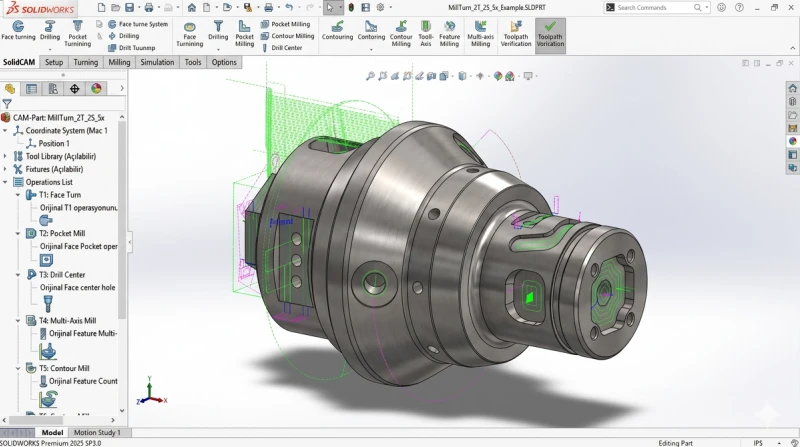Open the Search Commands dropdown arrow
Image resolution: width=800 pixels, height=447 pixels.
pos(707,7)
